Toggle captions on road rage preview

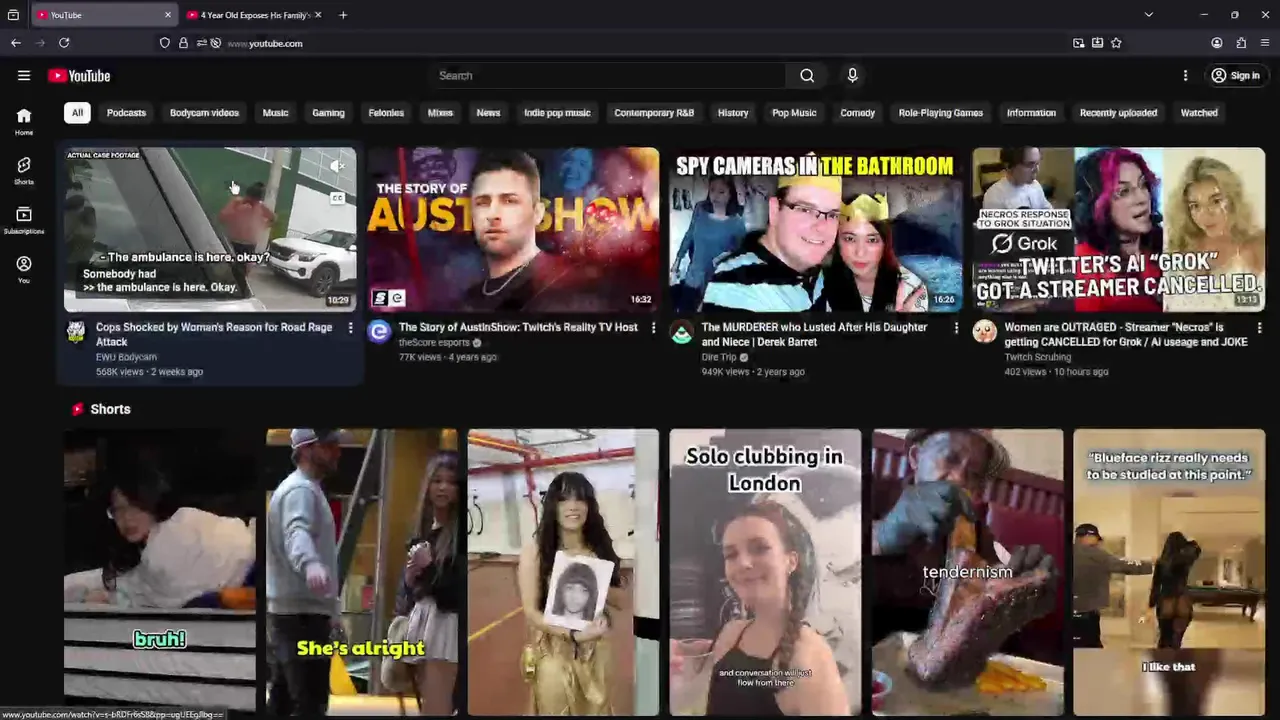pos(338,198)
